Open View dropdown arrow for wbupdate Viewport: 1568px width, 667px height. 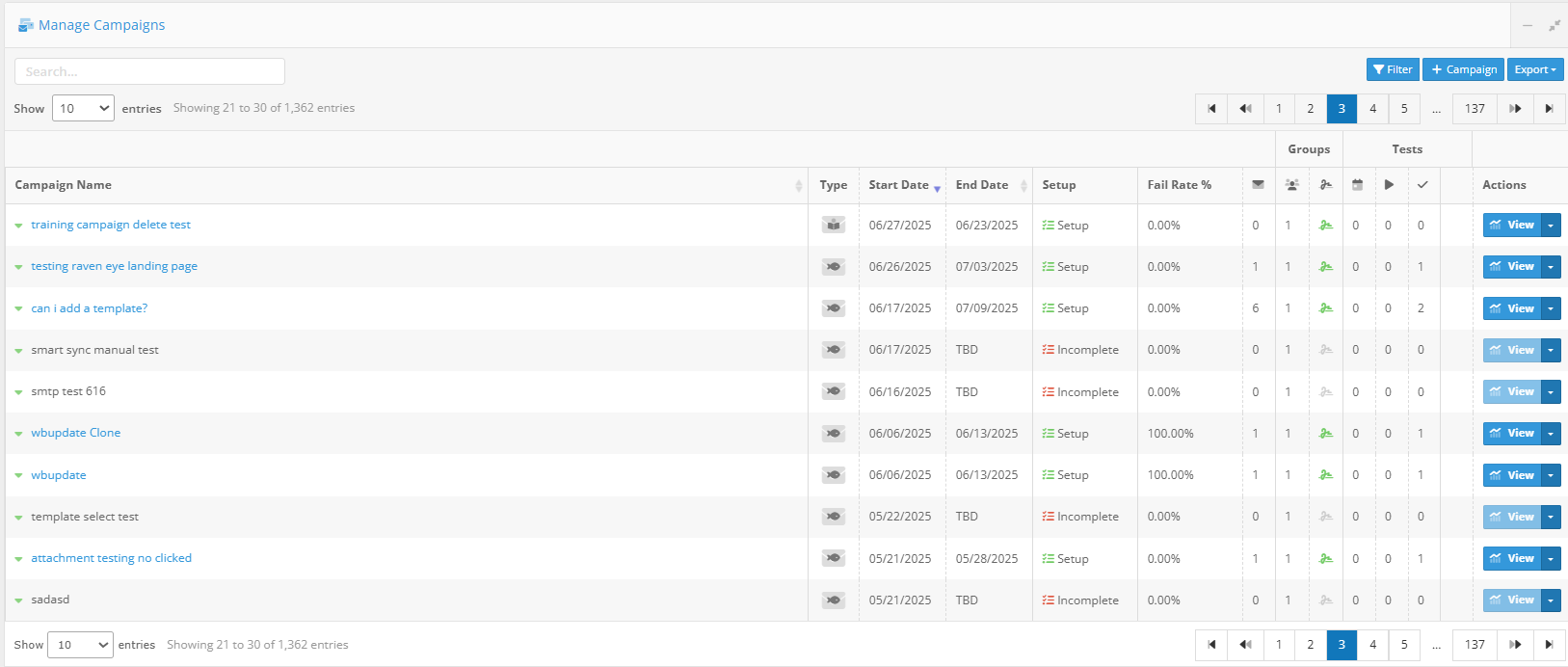[x=1551, y=475]
